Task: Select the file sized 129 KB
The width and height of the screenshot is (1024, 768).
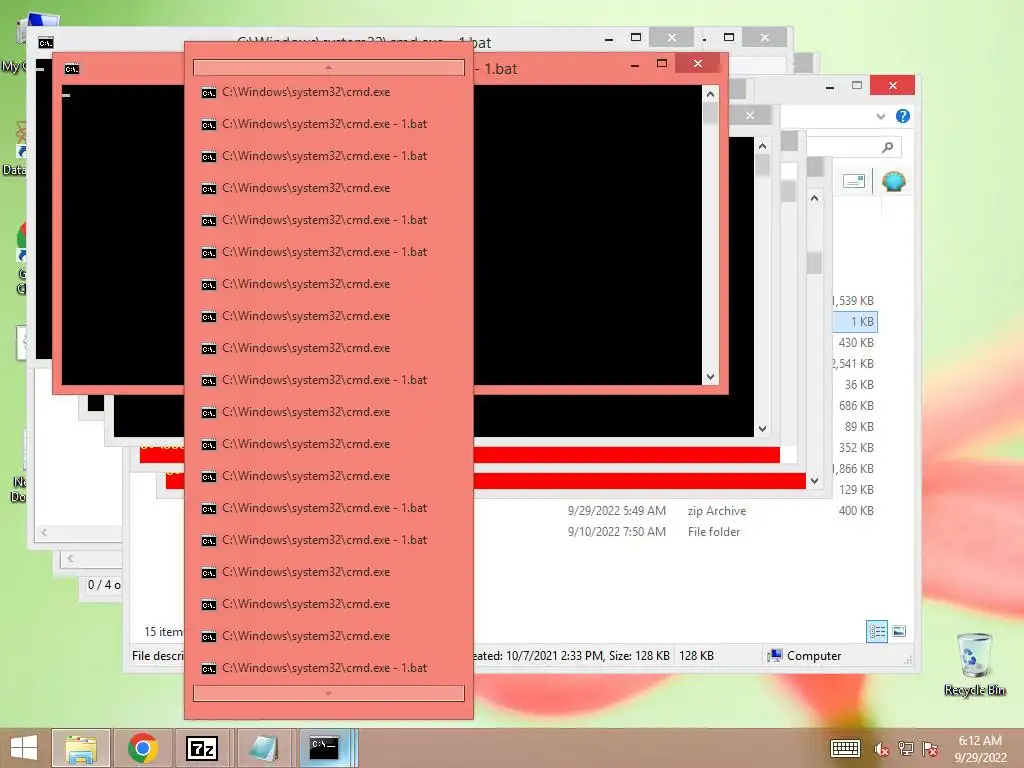Action: [x=856, y=489]
